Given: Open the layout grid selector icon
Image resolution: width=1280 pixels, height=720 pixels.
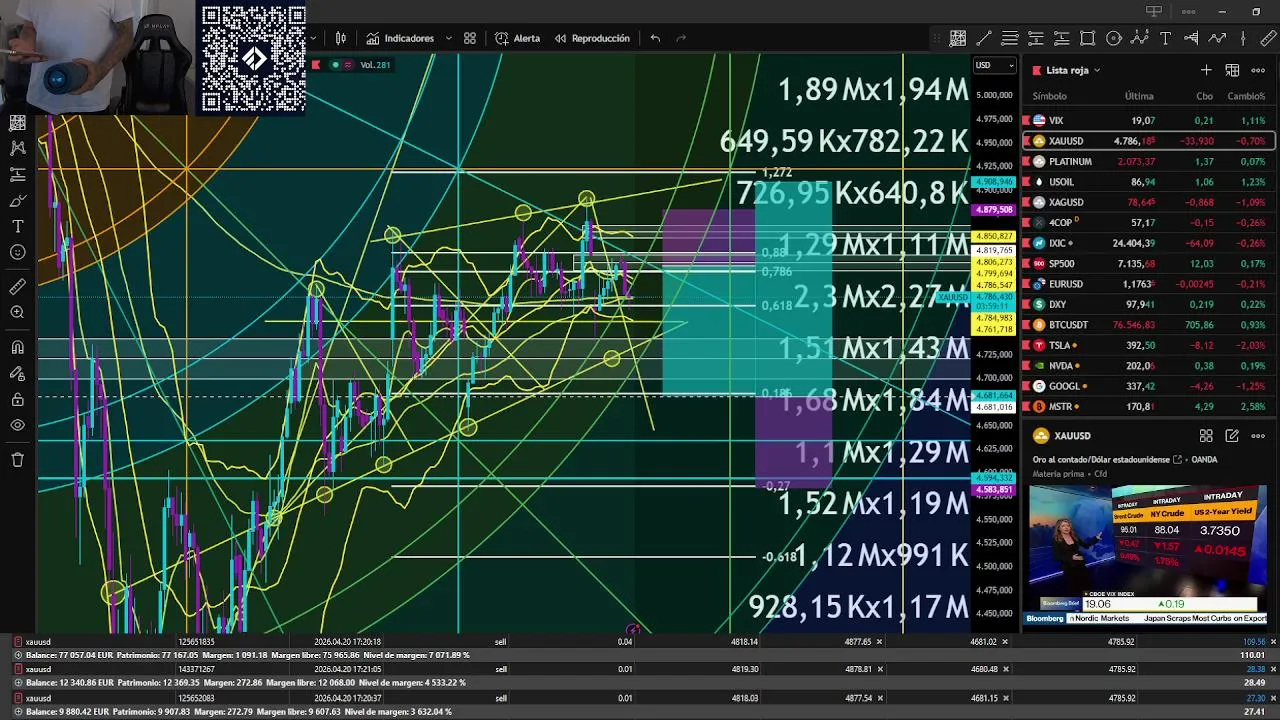Looking at the screenshot, I should point(470,38).
